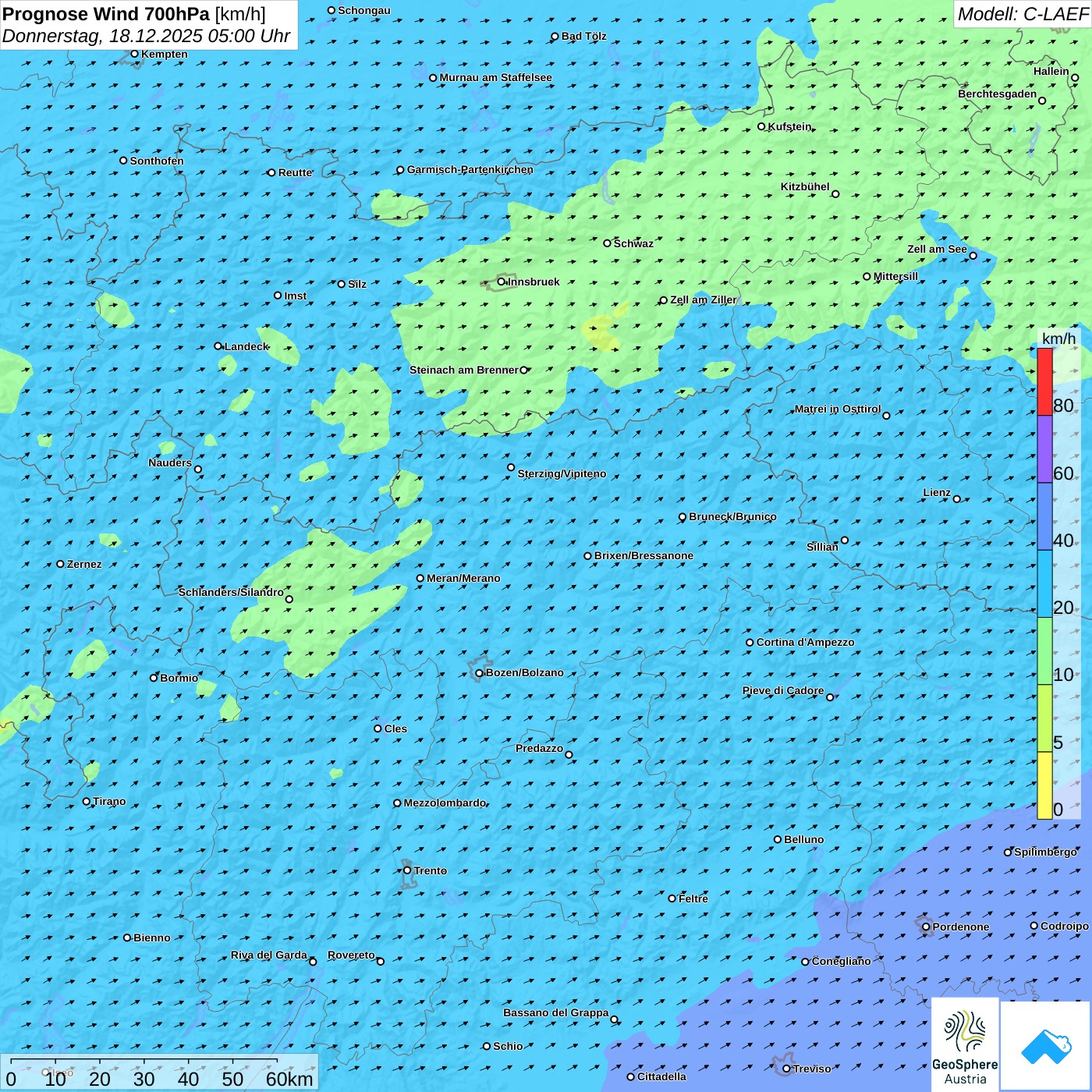
Task: Click the 'Rovereto' label
Action: pyautogui.click(x=351, y=955)
